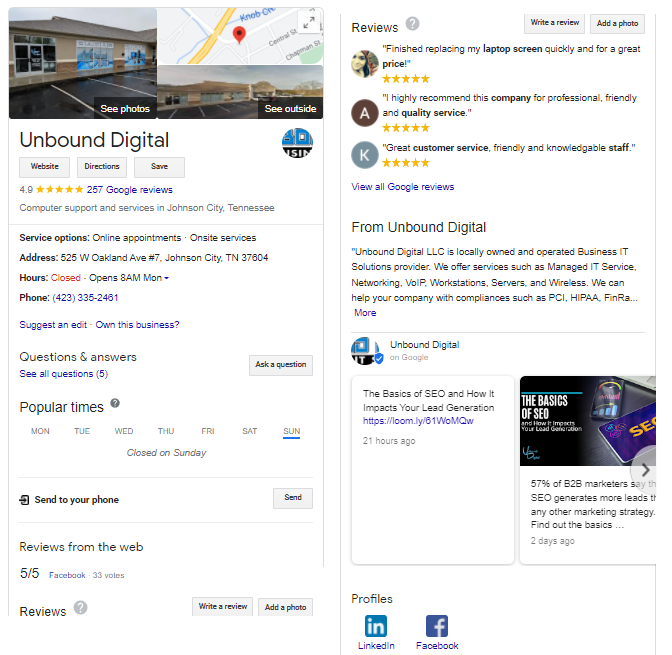
Task: Open the Facebook profile icon
Action: (437, 626)
